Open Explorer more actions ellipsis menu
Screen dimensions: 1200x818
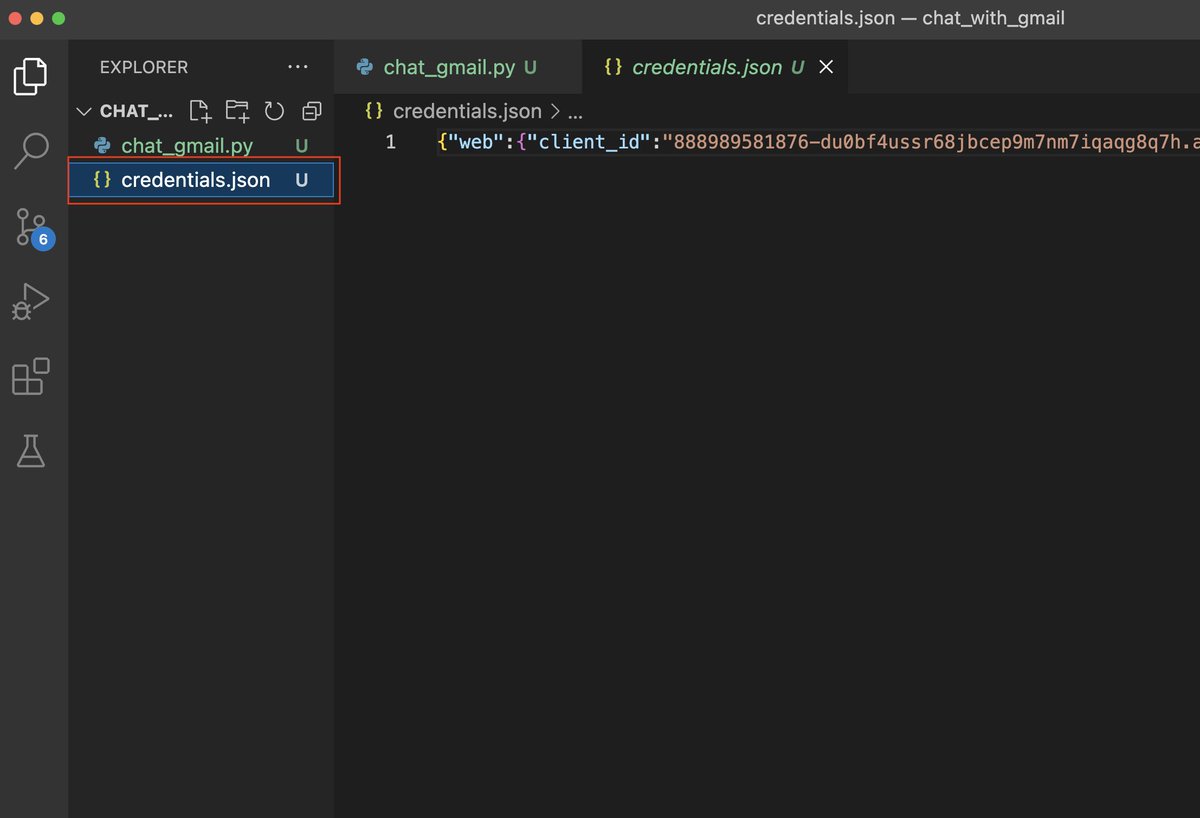click(x=298, y=67)
